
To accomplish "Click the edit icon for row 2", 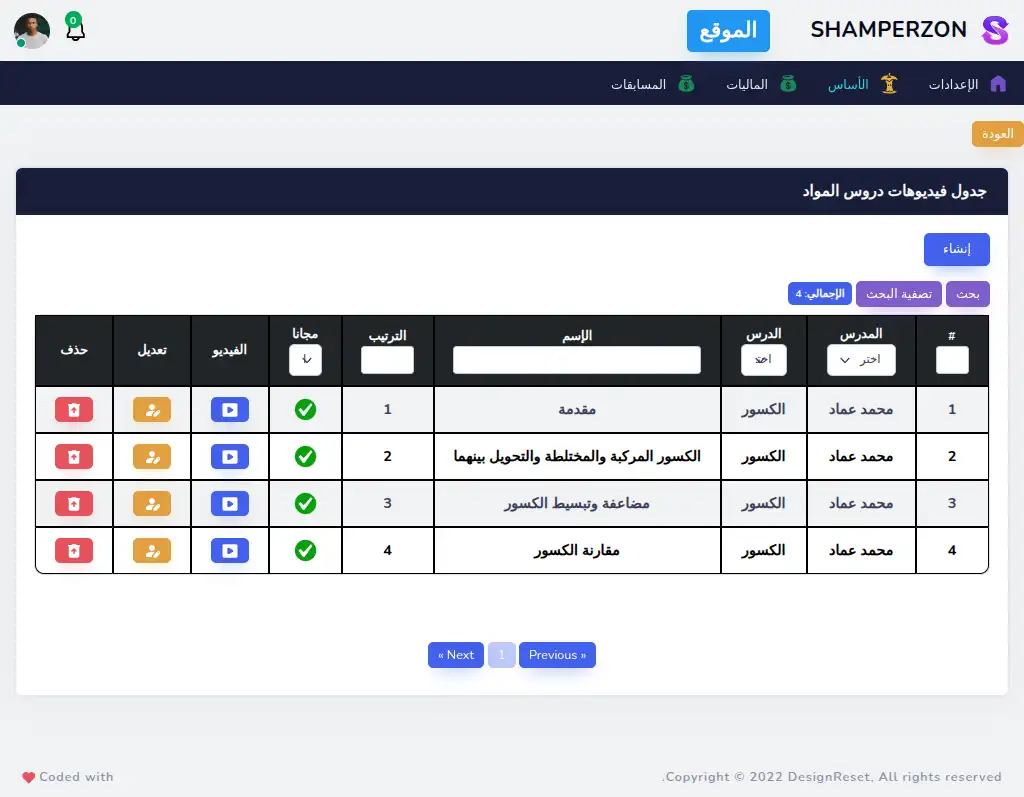I will click(152, 456).
